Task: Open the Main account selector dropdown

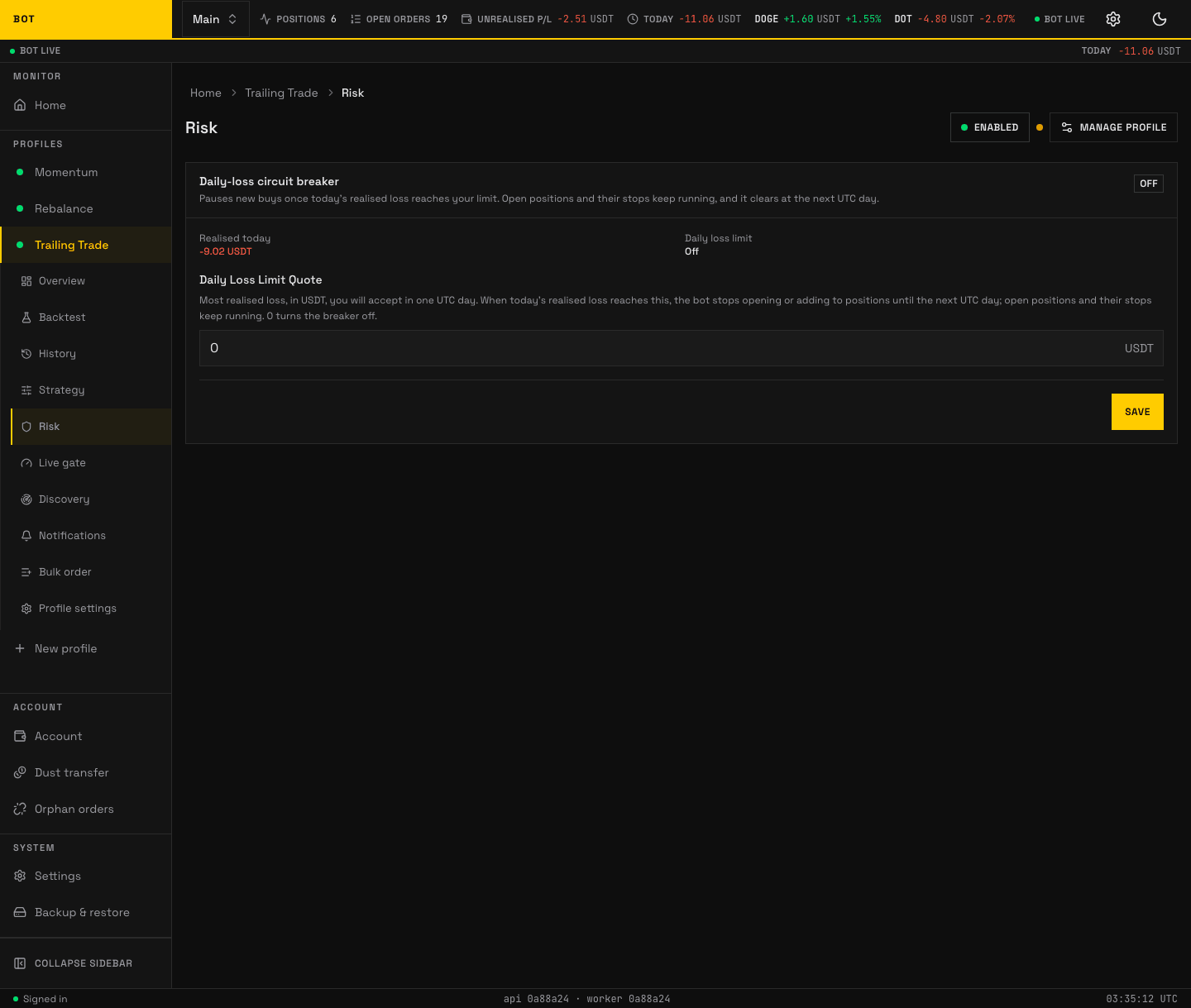Action: (x=215, y=19)
